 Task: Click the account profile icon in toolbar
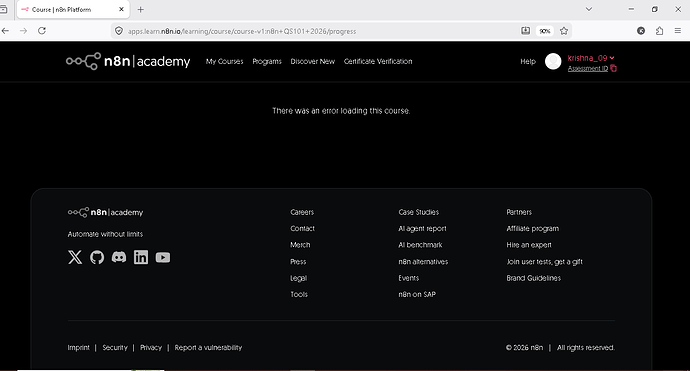tap(641, 31)
